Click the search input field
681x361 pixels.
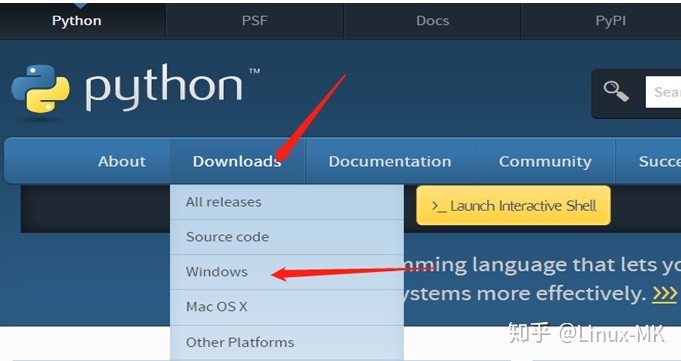[663, 92]
